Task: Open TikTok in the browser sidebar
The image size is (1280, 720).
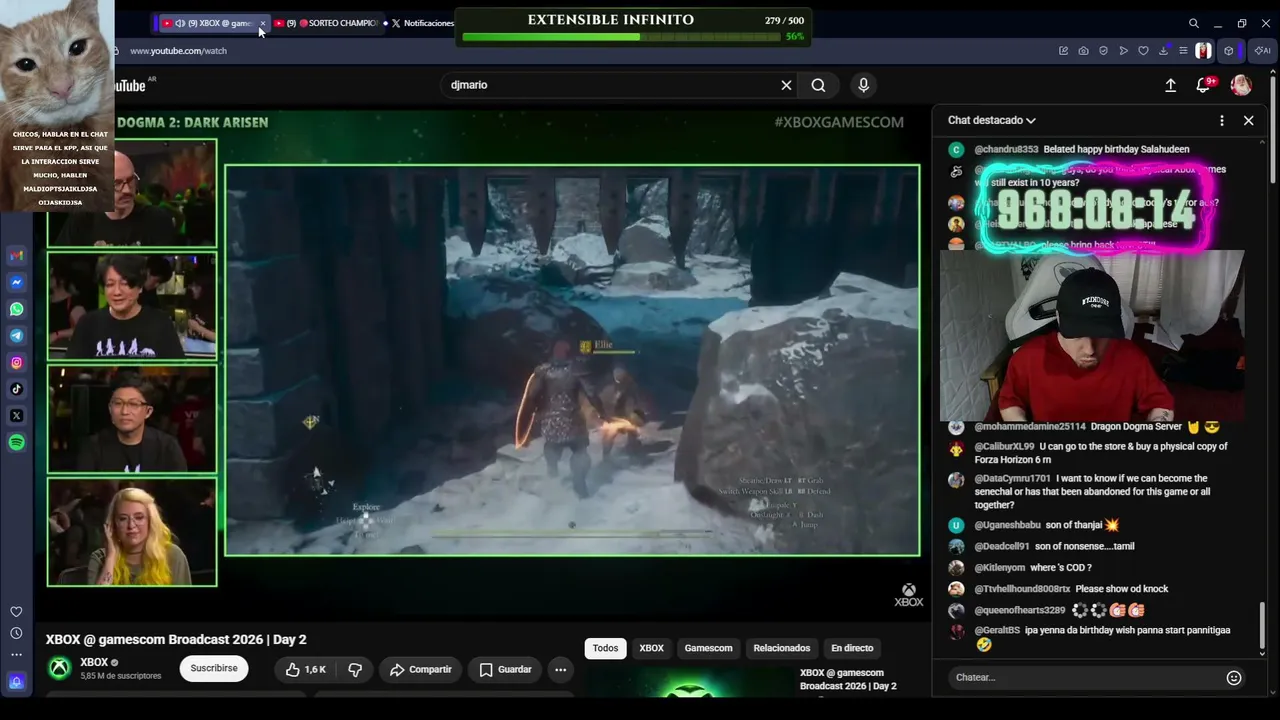Action: click(x=17, y=389)
